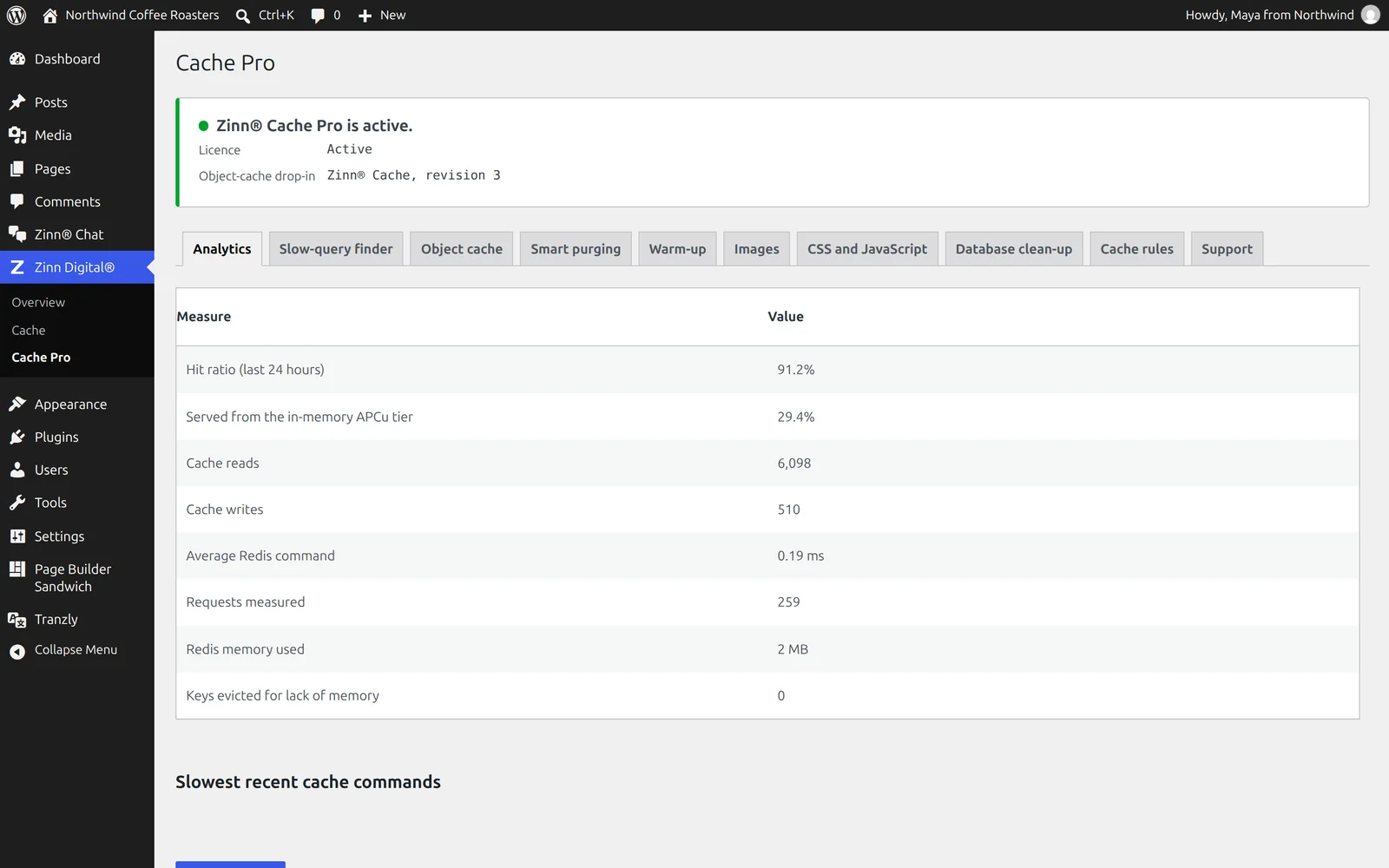This screenshot has width=1389, height=868.
Task: Click the Cache reads value 6,098
Action: pos(794,464)
